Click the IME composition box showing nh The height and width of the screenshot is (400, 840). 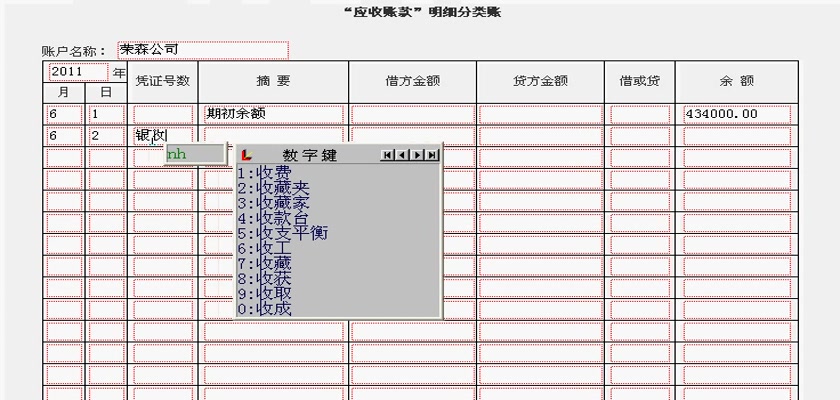194,154
